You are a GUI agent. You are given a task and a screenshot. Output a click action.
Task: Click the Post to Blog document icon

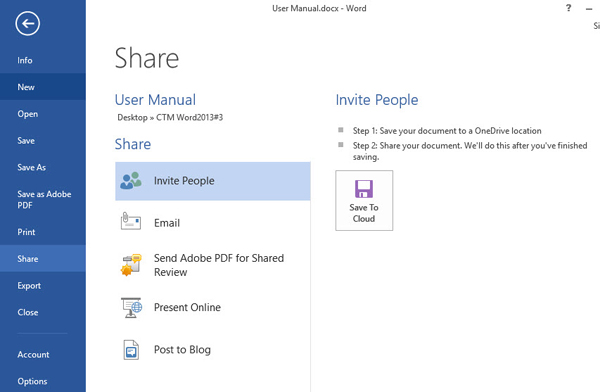click(131, 350)
